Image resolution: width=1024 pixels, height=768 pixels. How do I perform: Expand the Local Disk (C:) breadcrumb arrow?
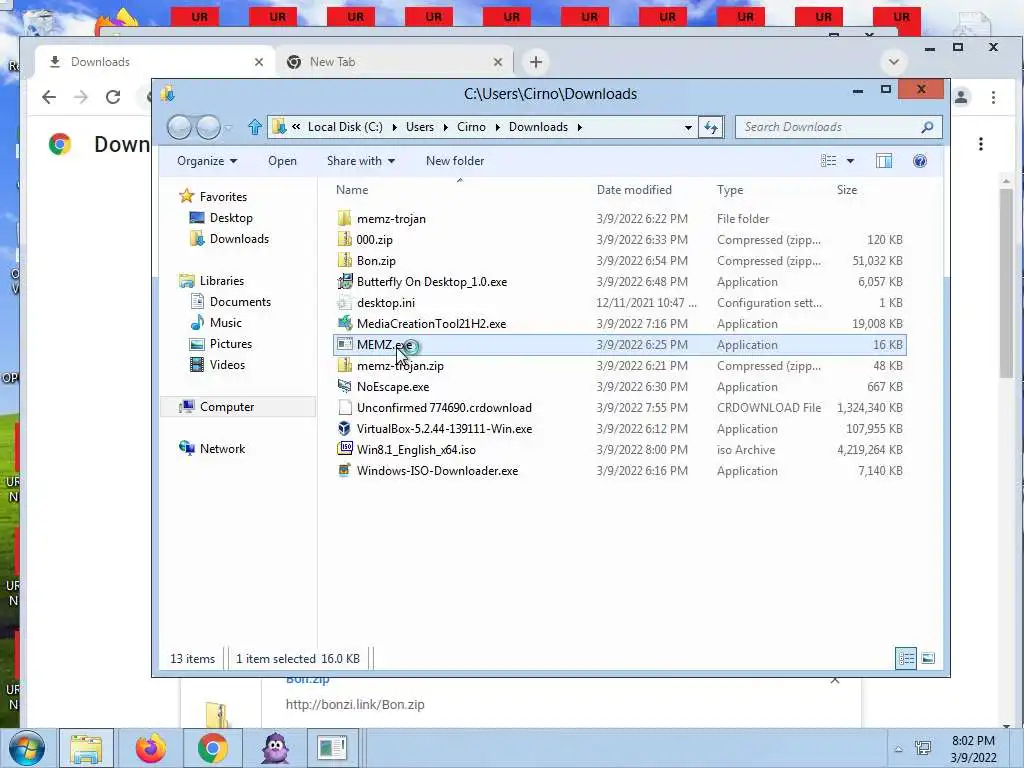394,127
